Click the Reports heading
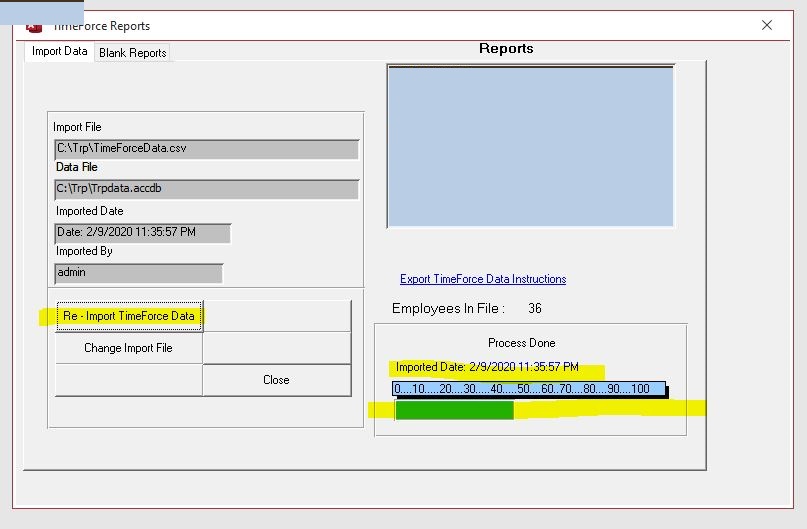The width and height of the screenshot is (807, 529). point(506,48)
